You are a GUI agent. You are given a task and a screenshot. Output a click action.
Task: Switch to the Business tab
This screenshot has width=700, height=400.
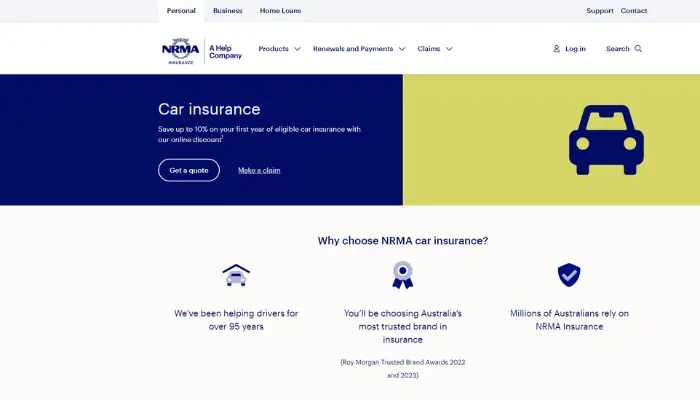point(228,11)
